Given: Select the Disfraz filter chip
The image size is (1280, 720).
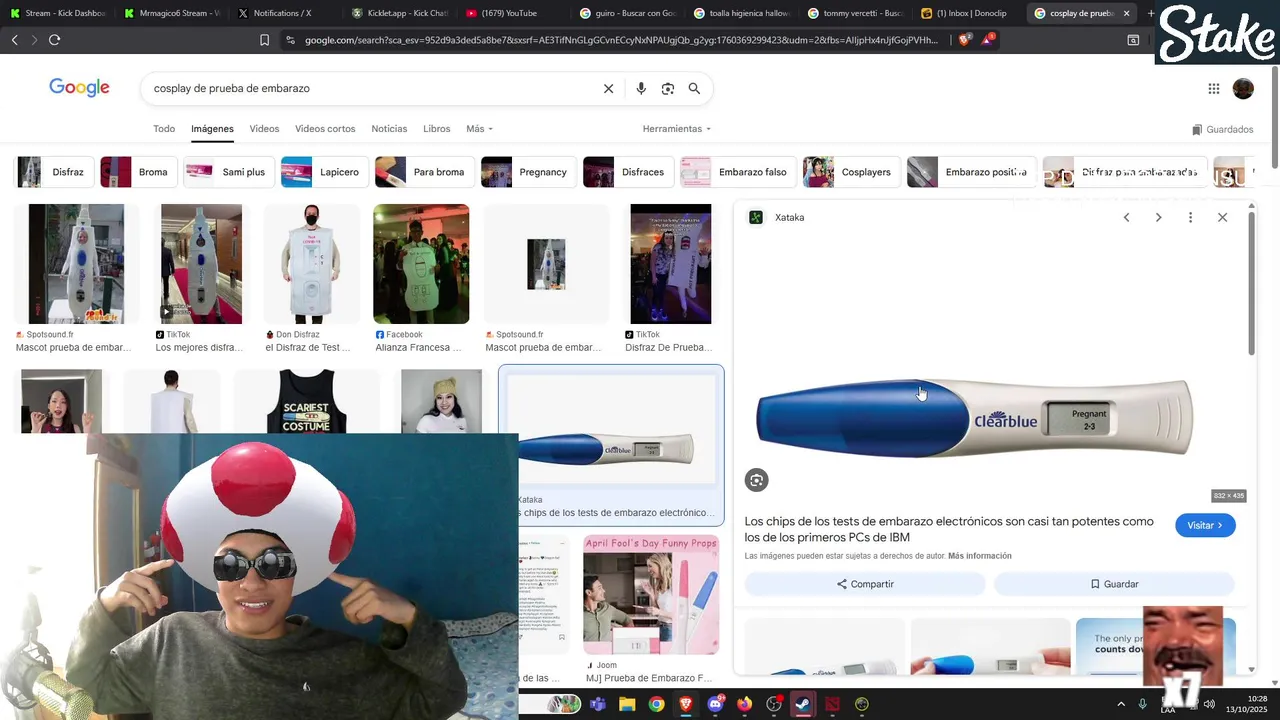Looking at the screenshot, I should (x=55, y=172).
